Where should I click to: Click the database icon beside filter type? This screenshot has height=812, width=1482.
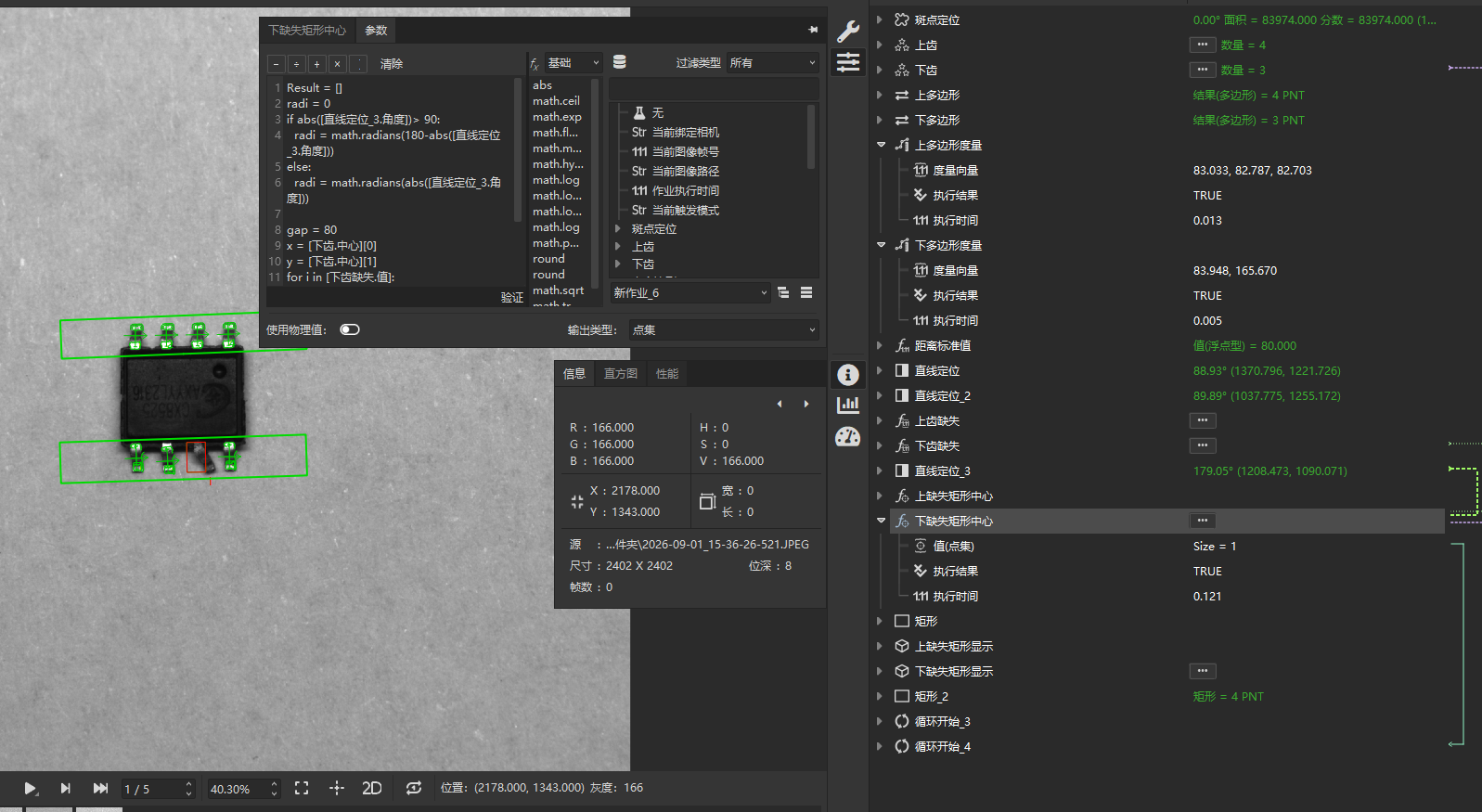tap(620, 62)
